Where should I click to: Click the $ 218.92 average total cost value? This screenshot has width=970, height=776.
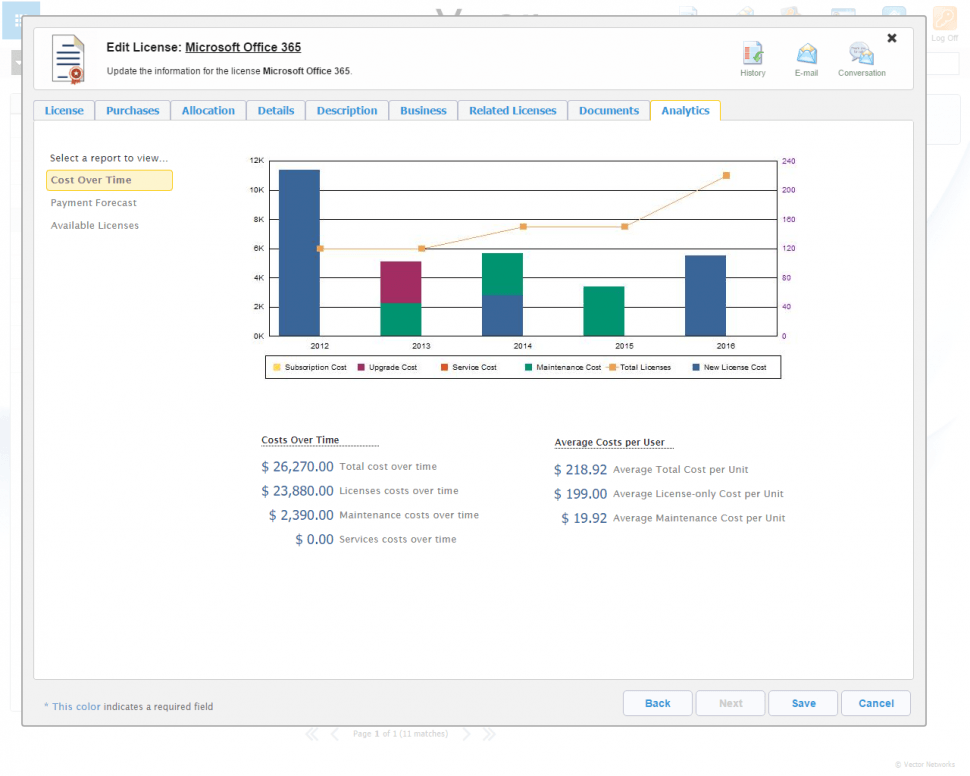(x=580, y=470)
